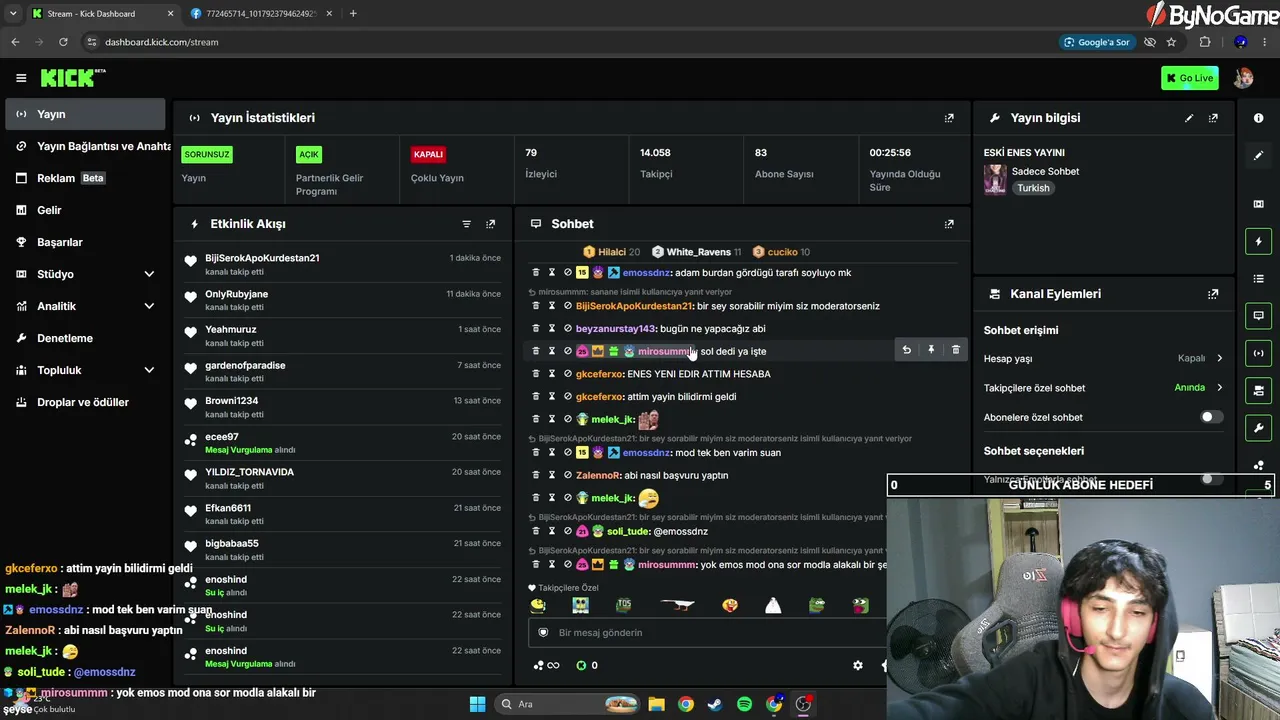Click username beyzanurstay143 in chat
The image size is (1280, 720).
(615, 329)
